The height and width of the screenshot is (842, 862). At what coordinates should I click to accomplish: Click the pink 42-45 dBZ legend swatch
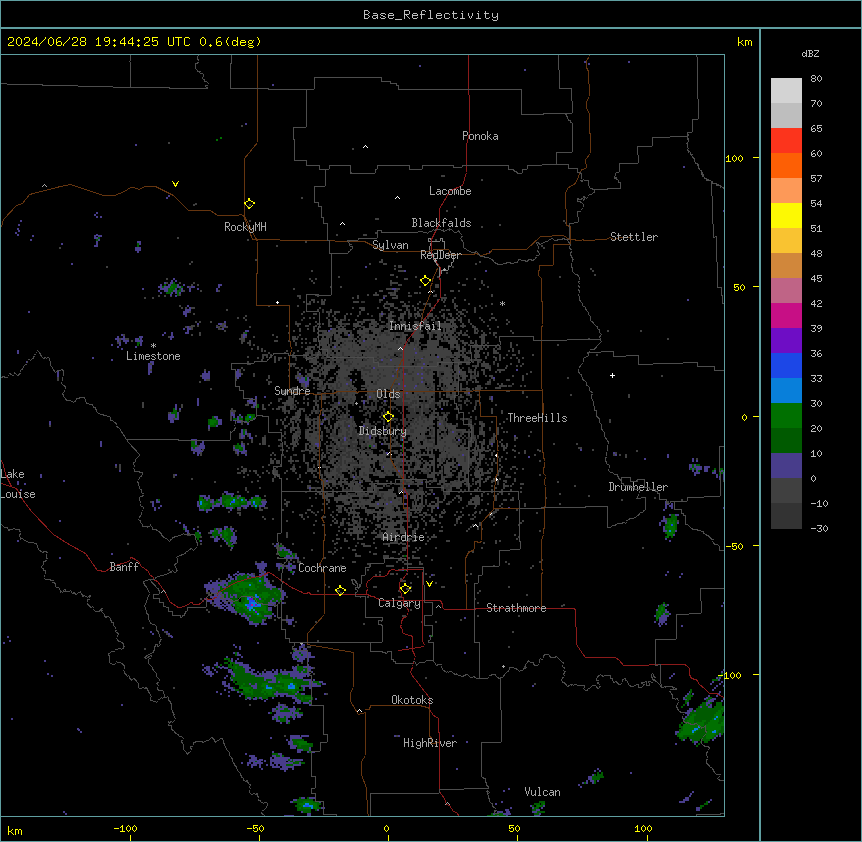coord(786,290)
